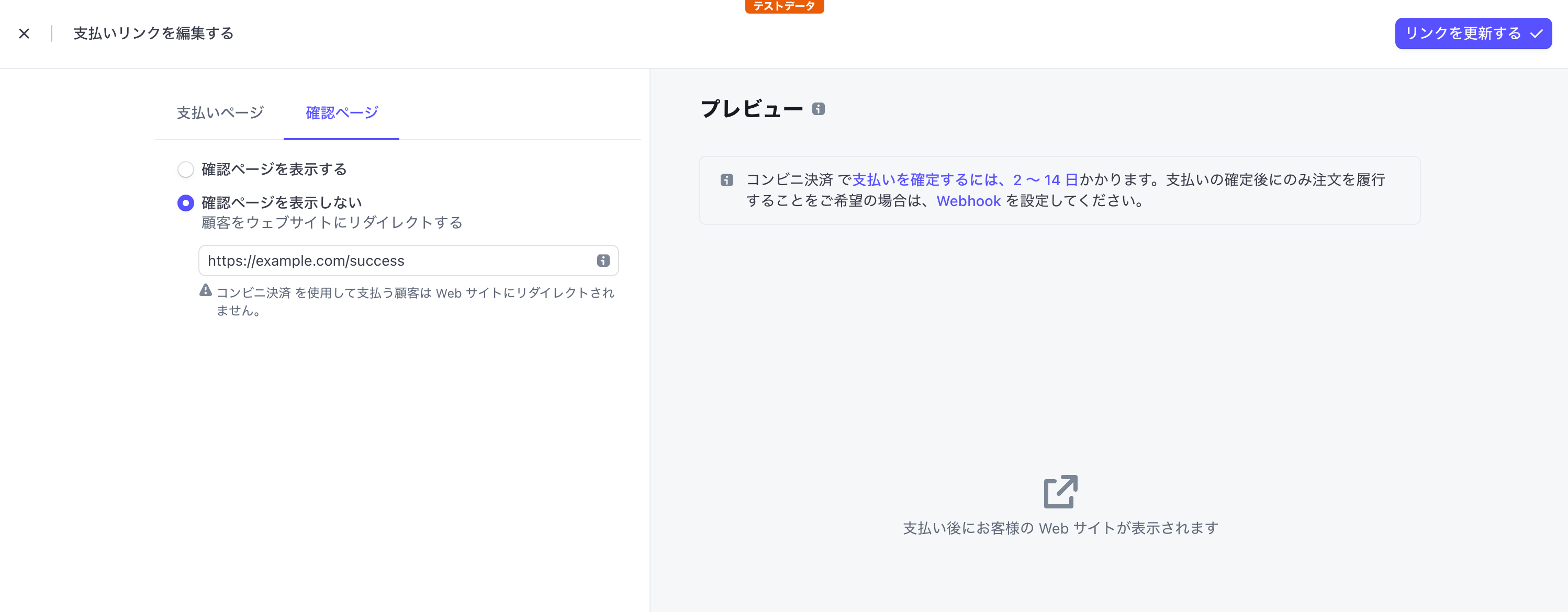Click the 顧客をウェブサイトにリダイレクトする label
The height and width of the screenshot is (612, 1568).
(x=331, y=223)
